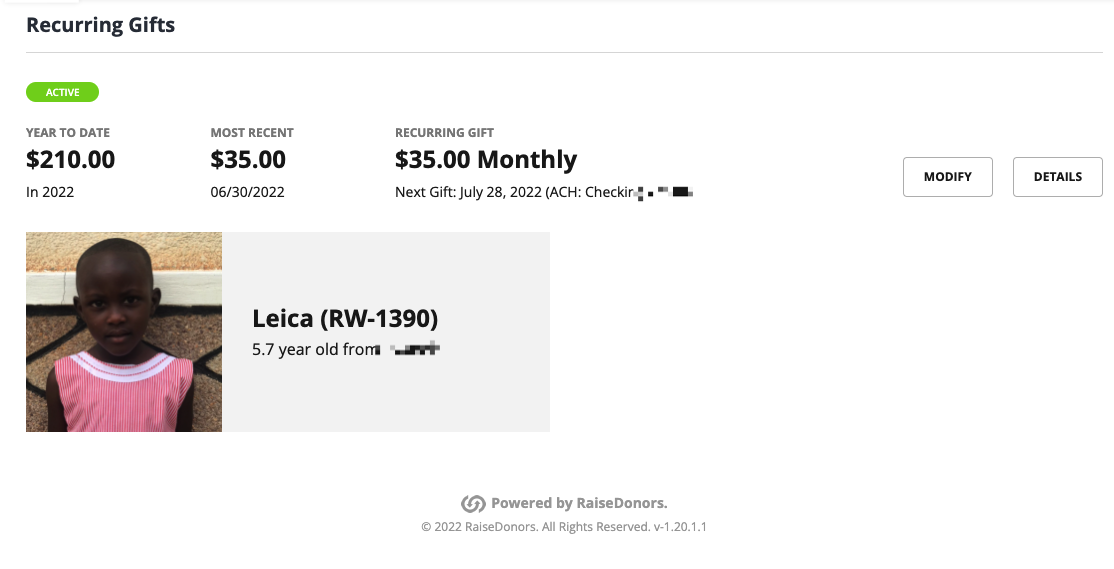Click the 5.7 year old description text

(346, 349)
